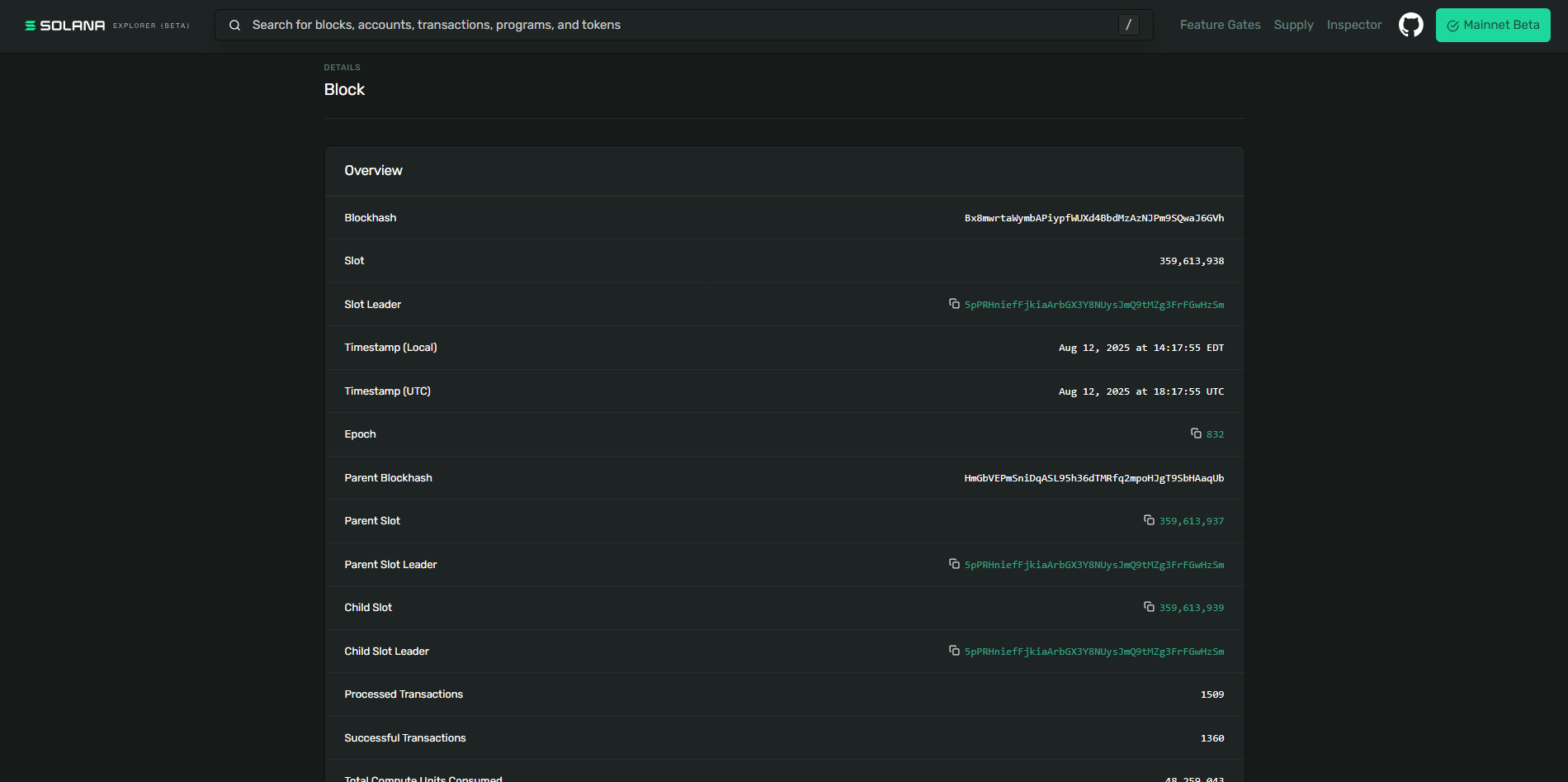The width and height of the screenshot is (1568, 782).
Task: Open the Feature Gates page
Action: pos(1220,25)
